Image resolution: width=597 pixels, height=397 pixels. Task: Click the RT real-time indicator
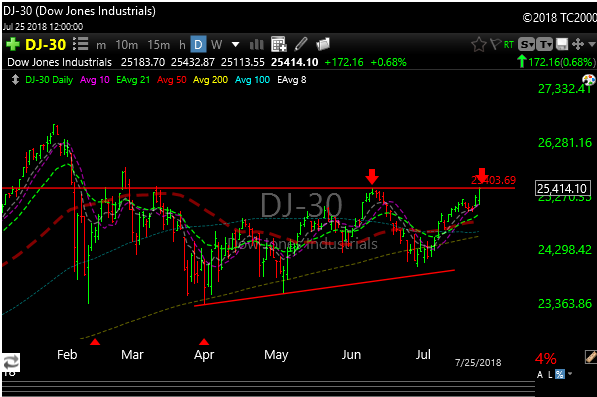(509, 45)
